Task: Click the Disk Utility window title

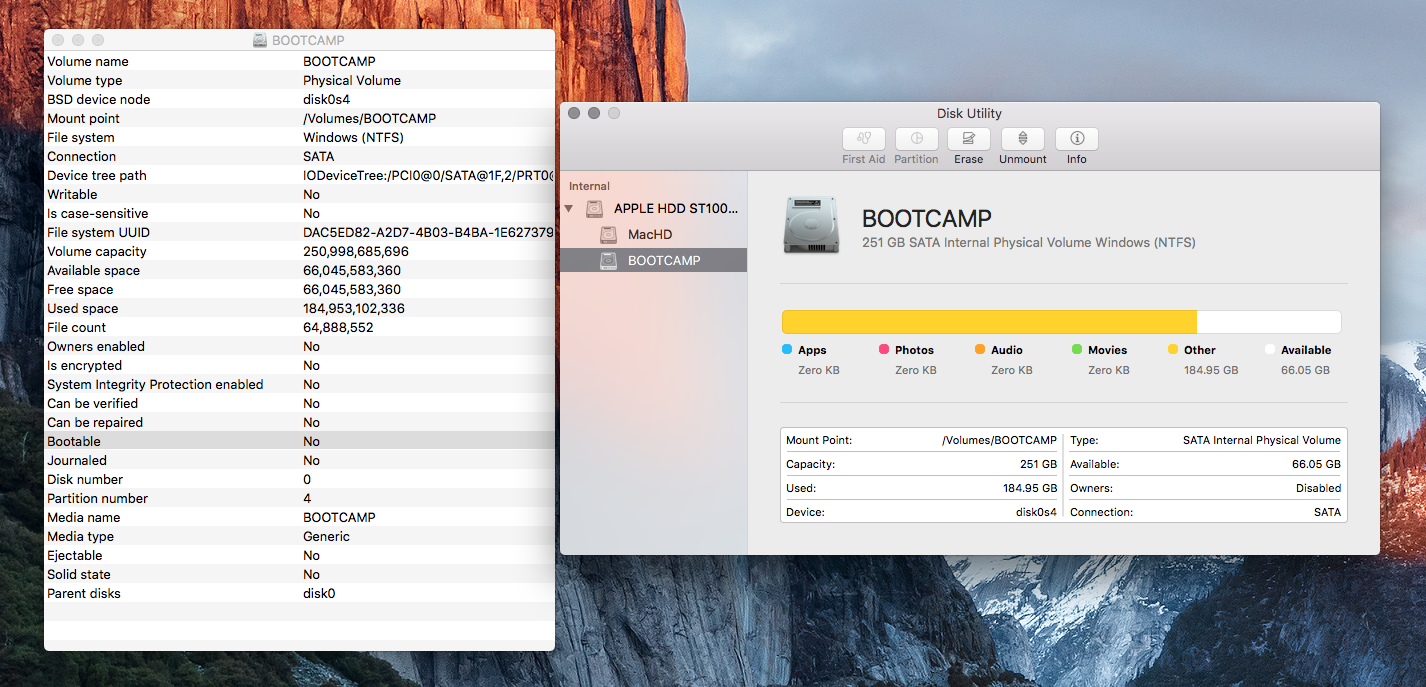Action: tap(969, 114)
